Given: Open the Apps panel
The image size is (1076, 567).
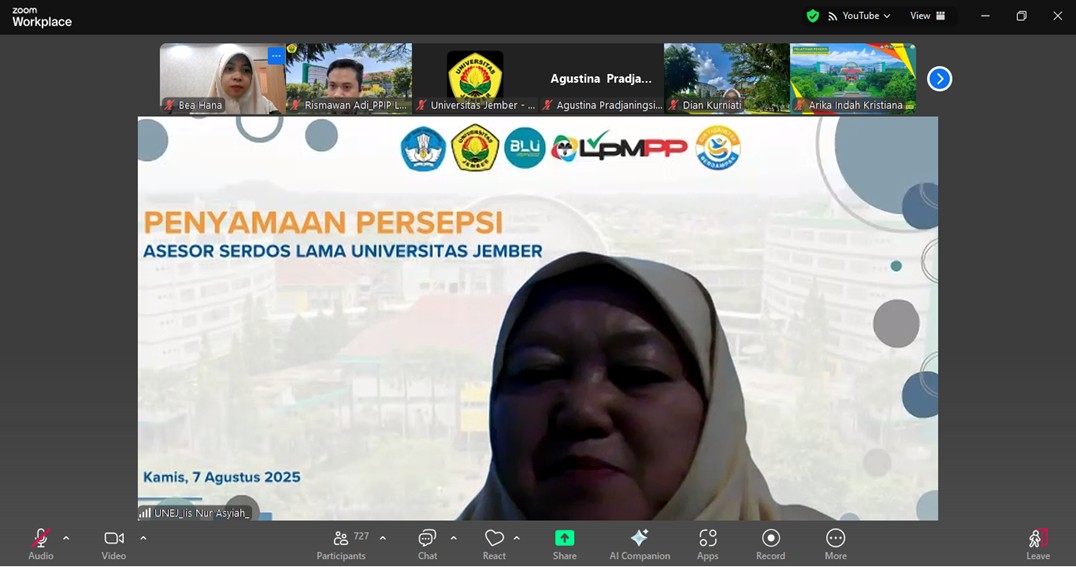Looking at the screenshot, I should coord(707,544).
